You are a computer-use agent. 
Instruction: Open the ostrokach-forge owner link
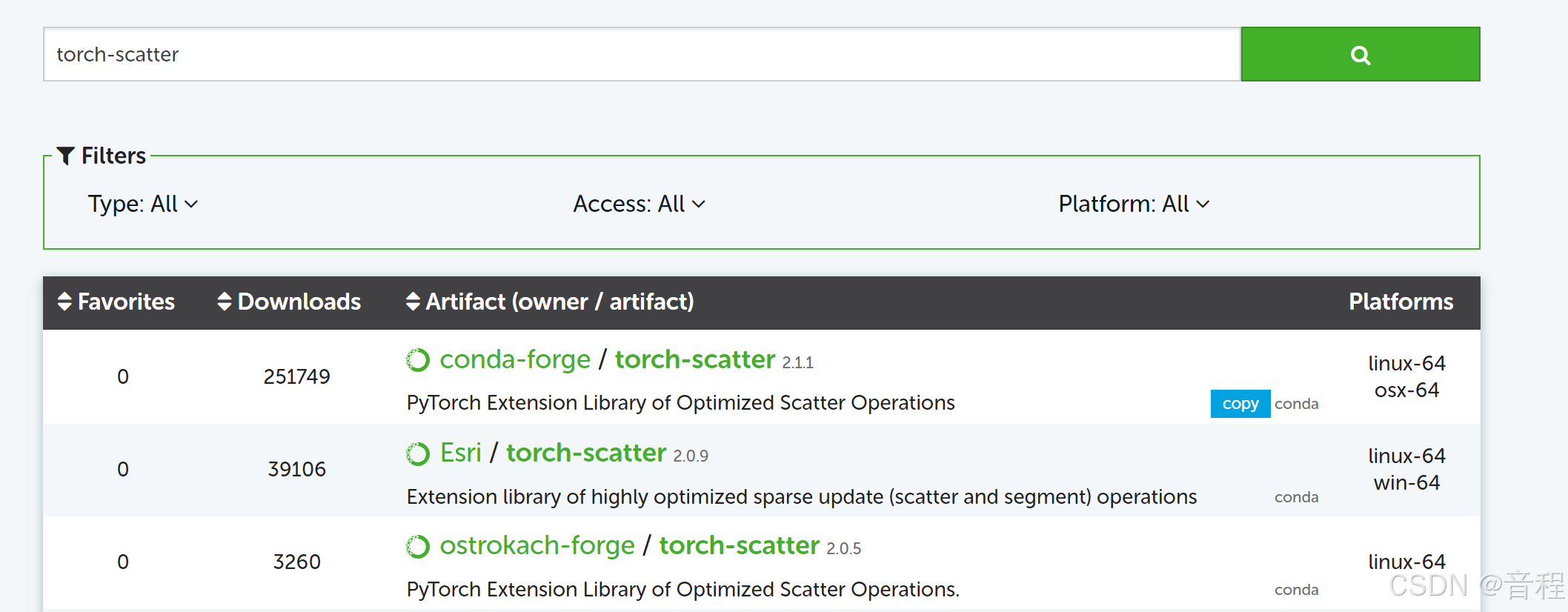pyautogui.click(x=537, y=545)
